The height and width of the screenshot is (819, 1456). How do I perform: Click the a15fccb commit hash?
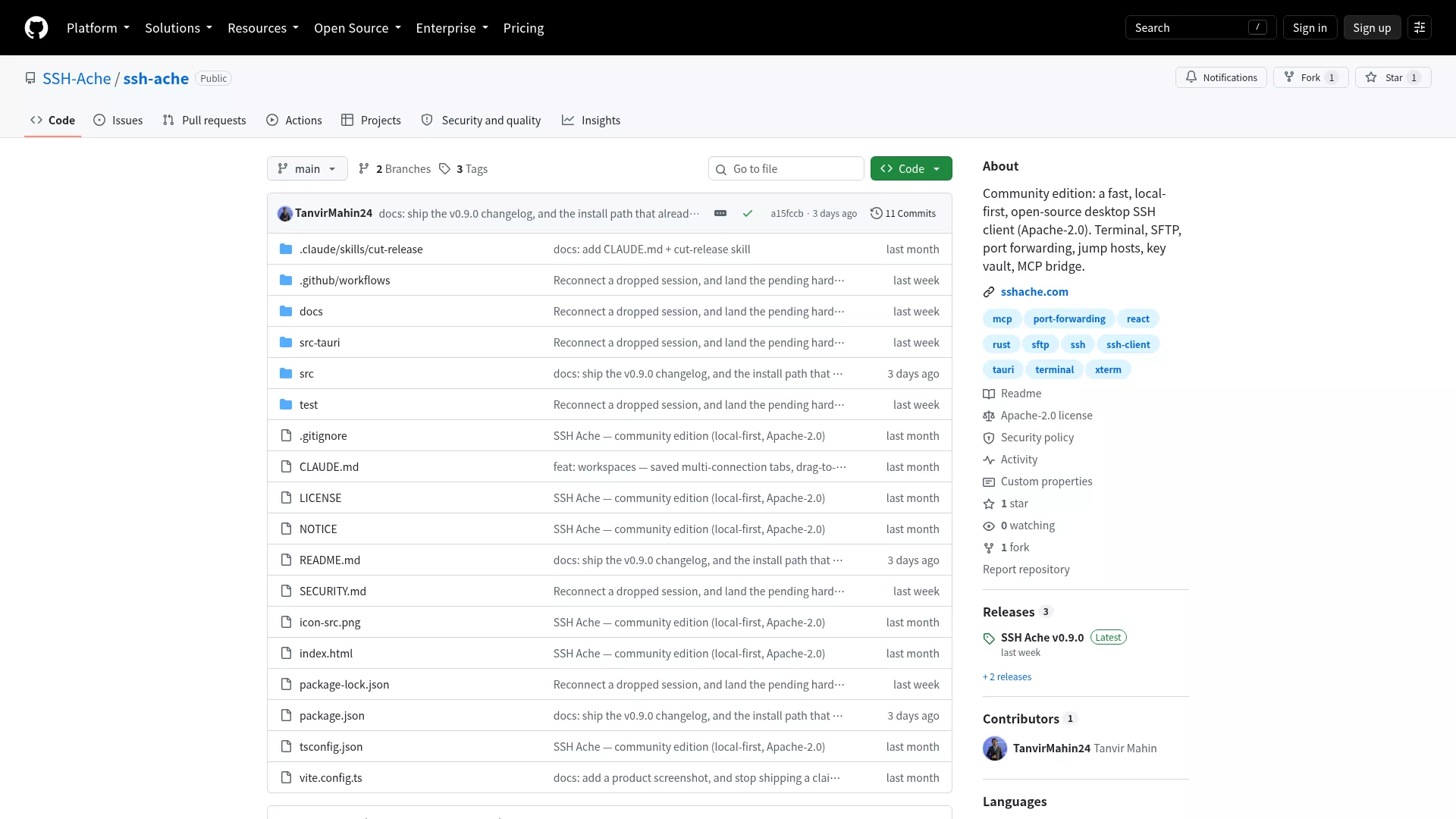click(x=786, y=214)
